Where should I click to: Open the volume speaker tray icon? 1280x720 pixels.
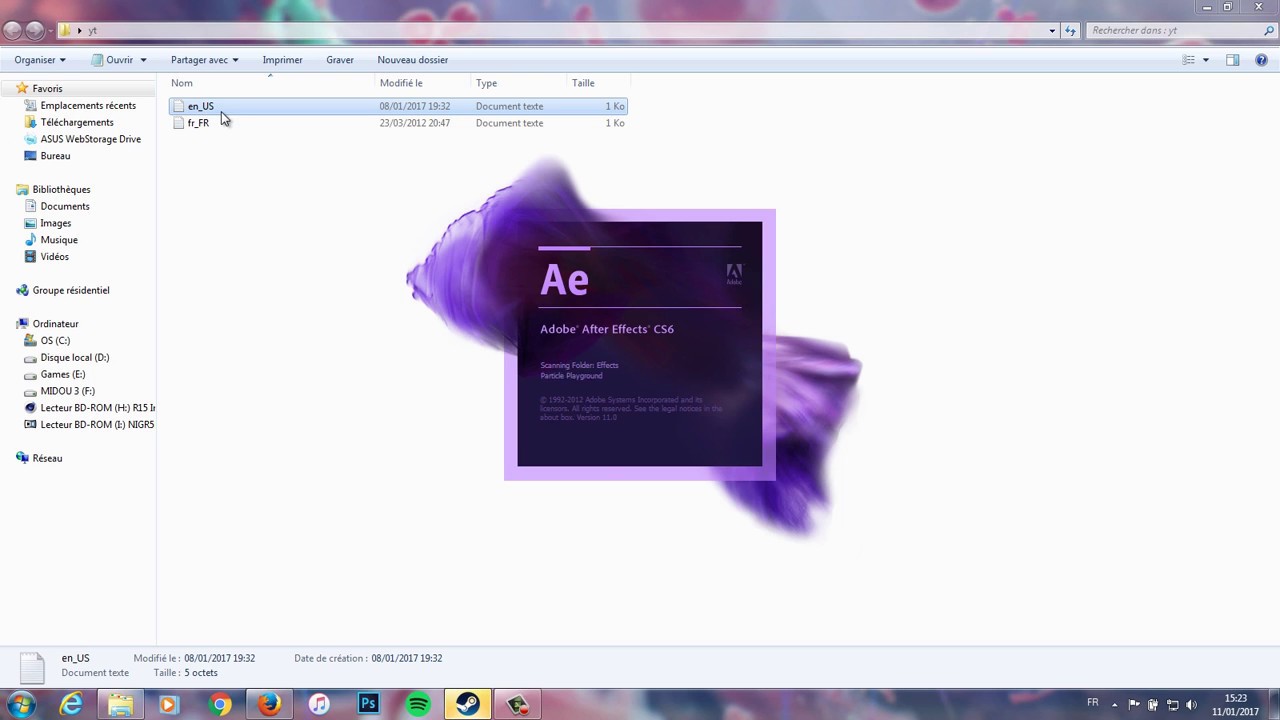1191,705
